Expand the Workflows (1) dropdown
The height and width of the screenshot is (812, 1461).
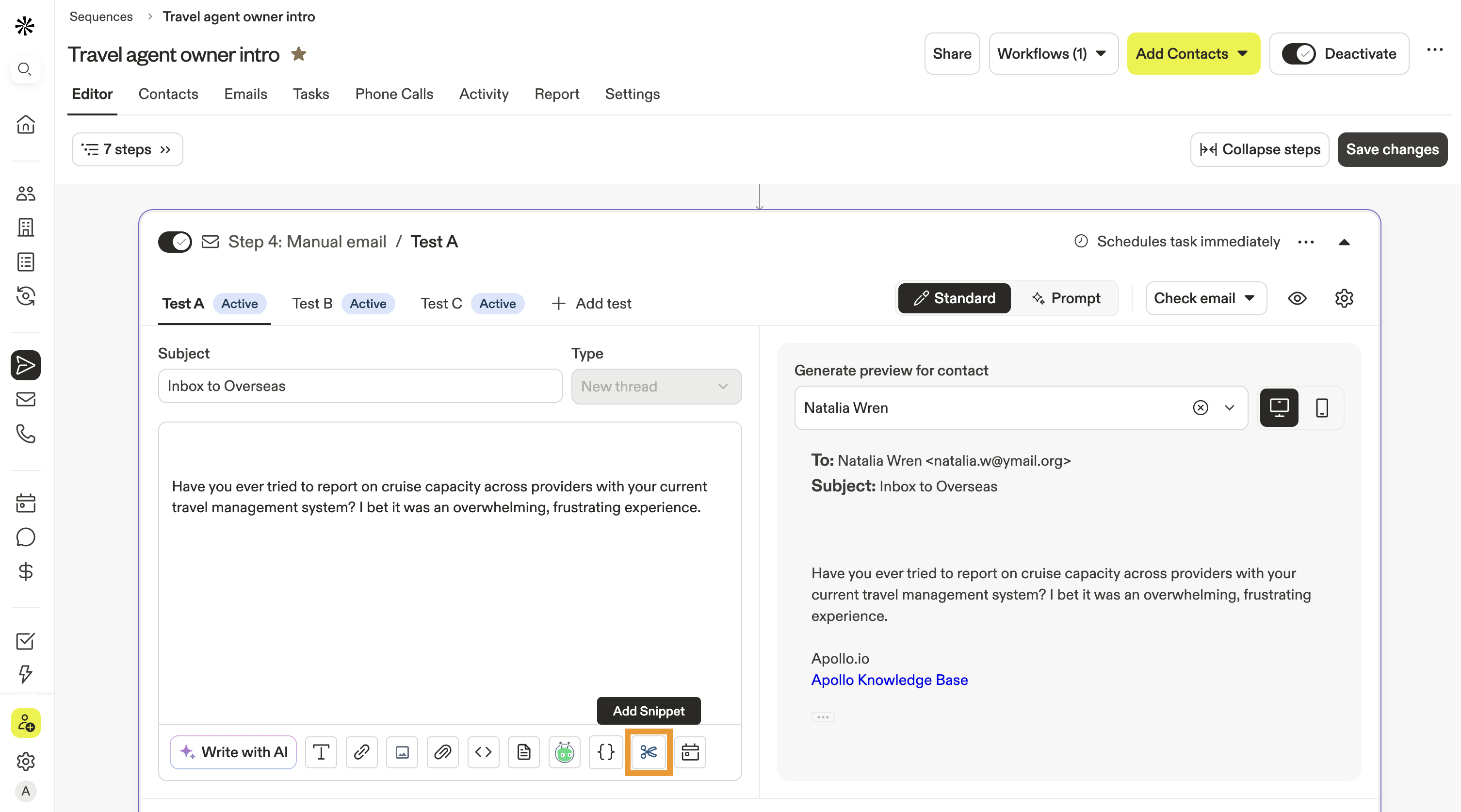(x=1053, y=54)
